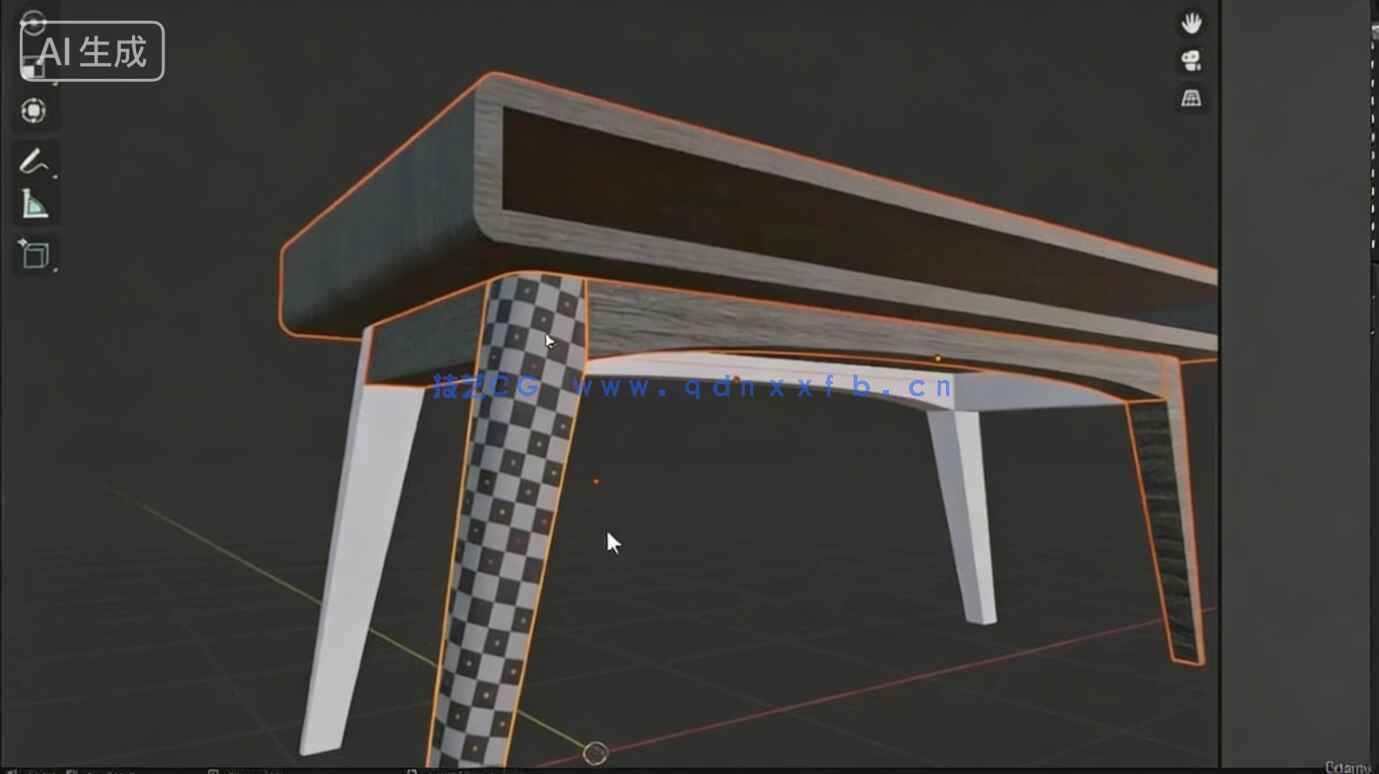Toggle camera view with the camera icon
This screenshot has height=774, width=1379.
pyautogui.click(x=1191, y=60)
